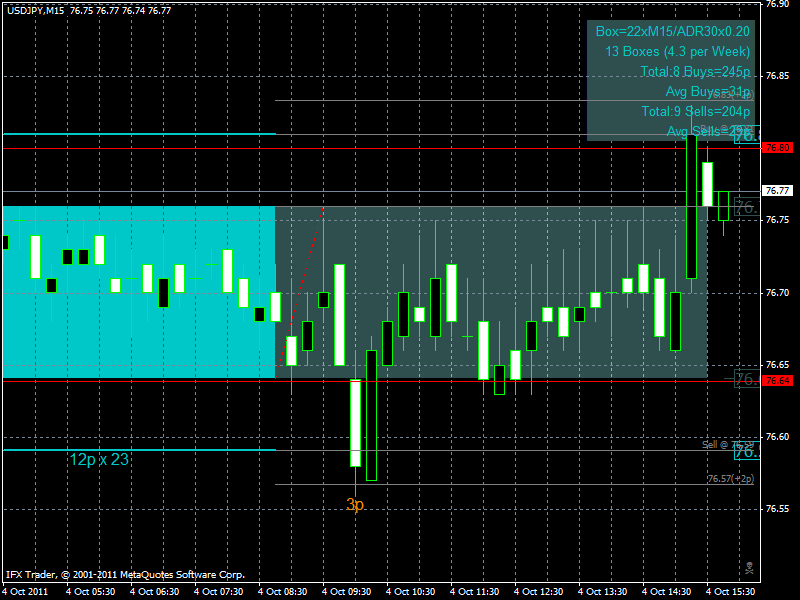The image size is (800, 600).
Task: Click the cyan 12p x 23 label
Action: [100, 460]
